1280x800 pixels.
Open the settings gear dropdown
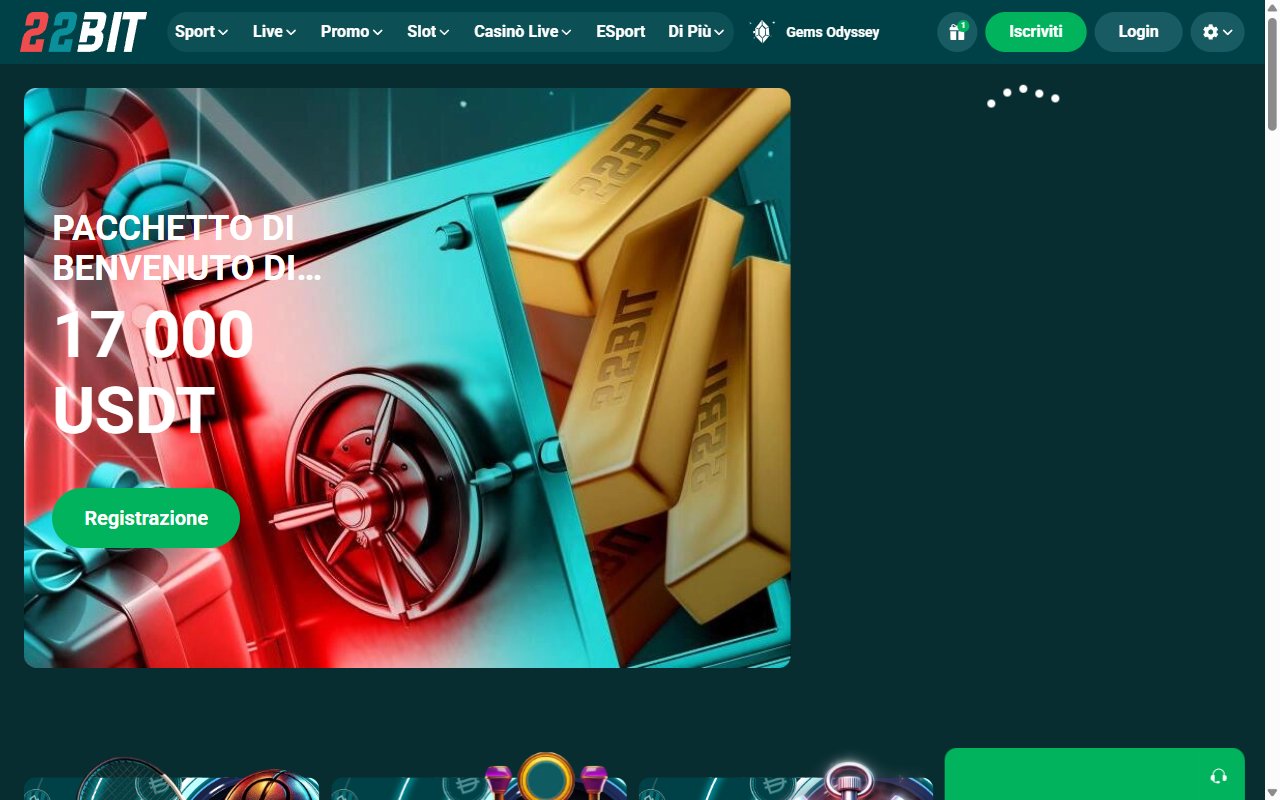point(1217,32)
